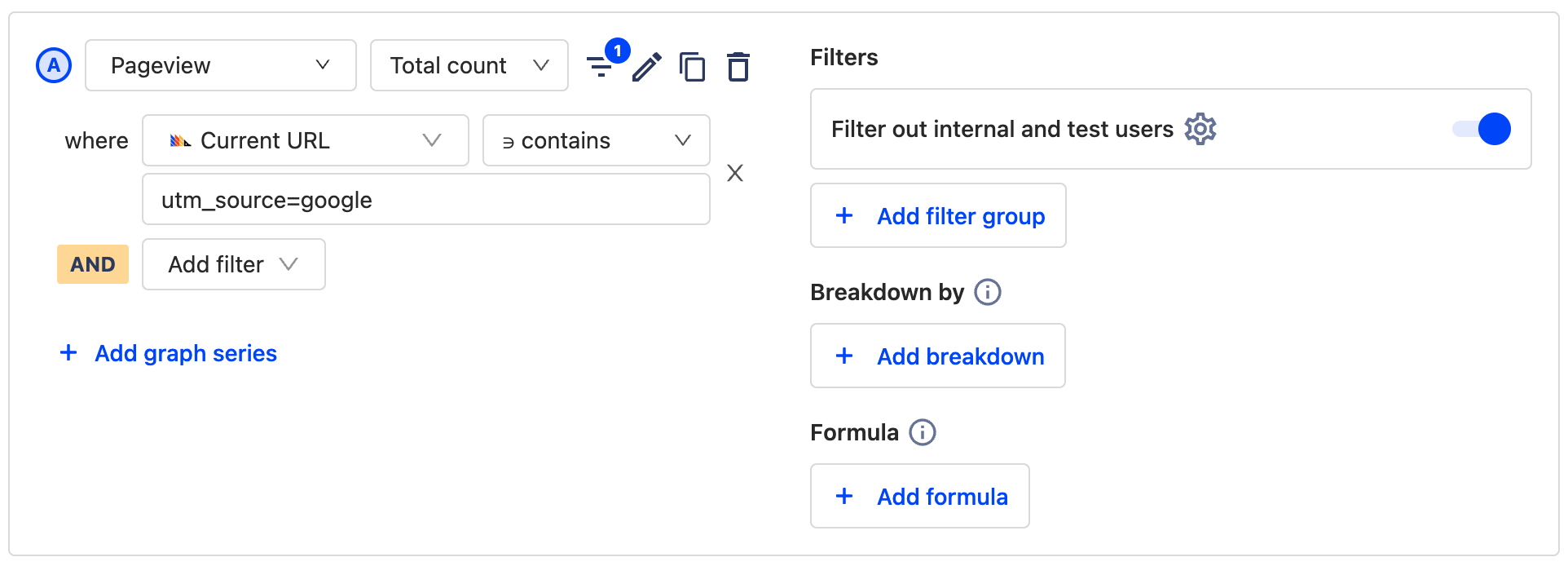Screen dimensions: 1568x566
Task: Open internal and test users settings gear
Action: point(1200,129)
